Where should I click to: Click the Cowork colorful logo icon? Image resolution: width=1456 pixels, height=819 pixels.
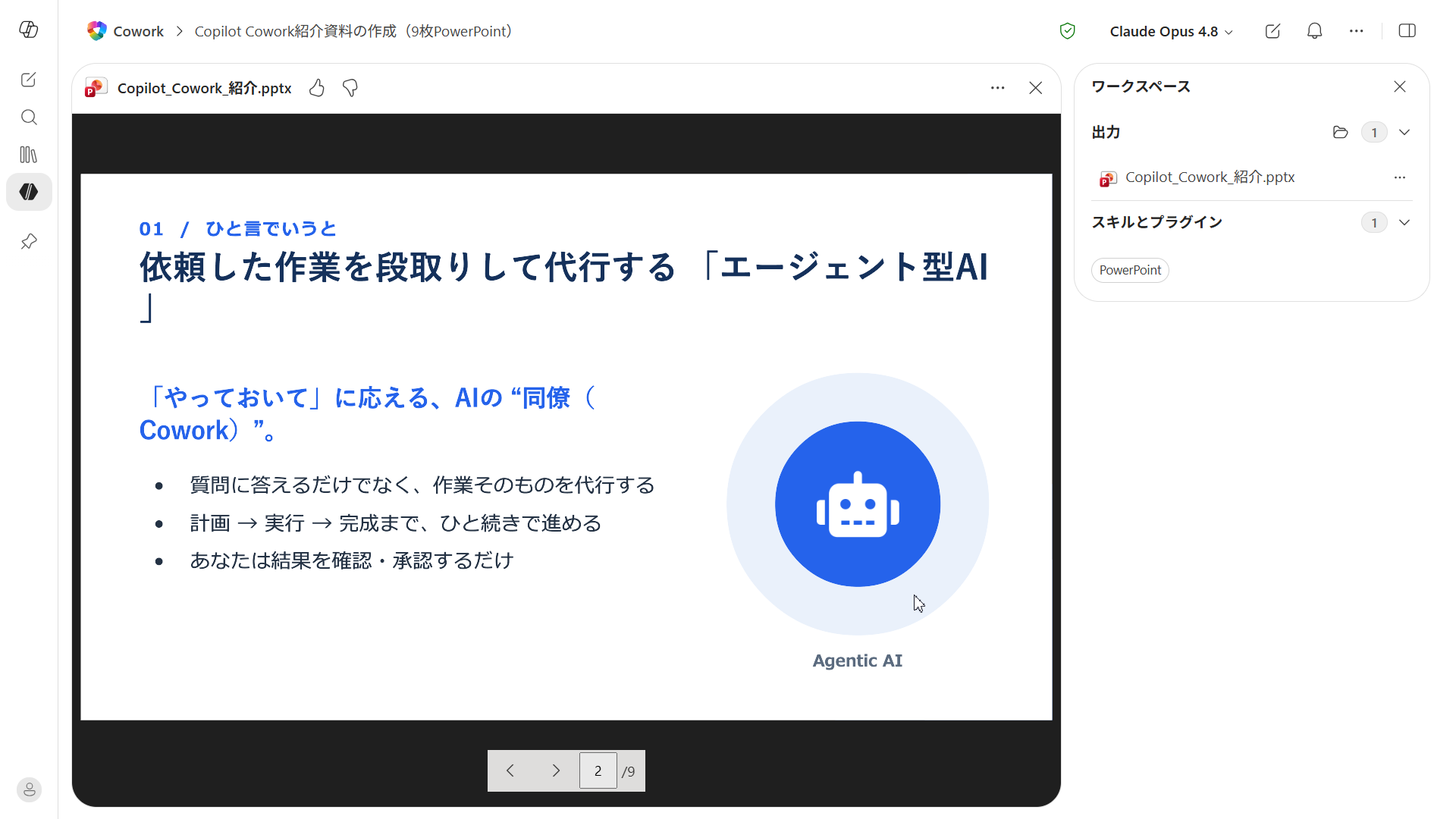(97, 31)
